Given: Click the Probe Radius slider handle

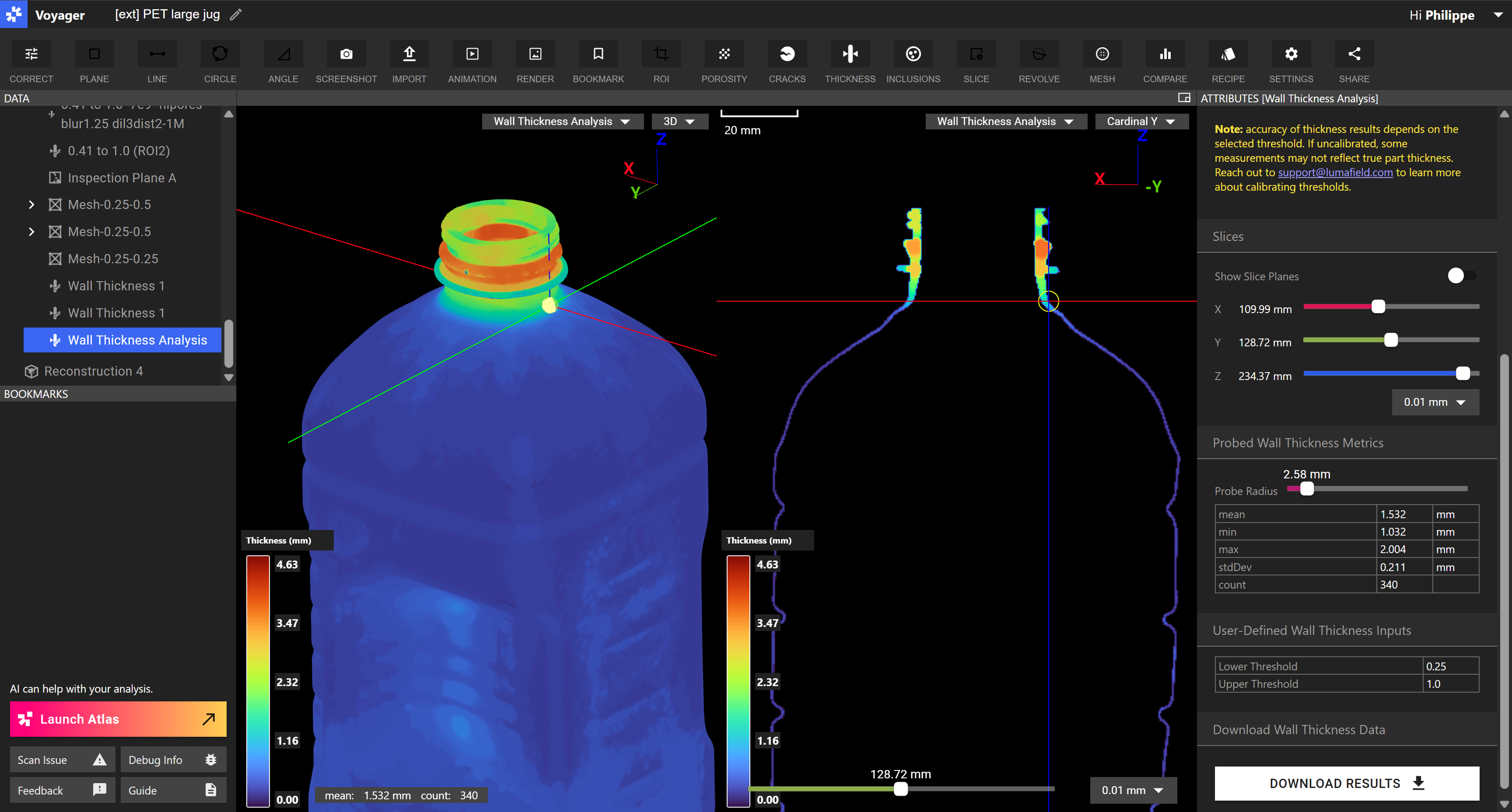Looking at the screenshot, I should 1306,489.
